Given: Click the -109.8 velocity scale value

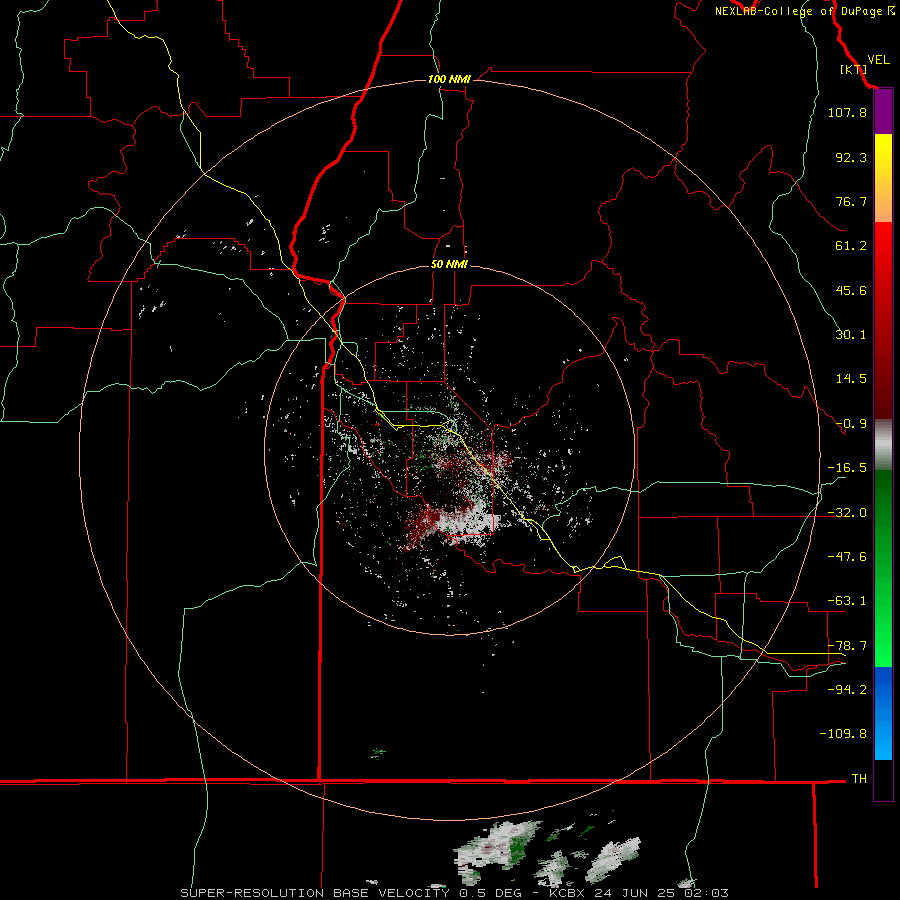Looking at the screenshot, I should tap(843, 734).
